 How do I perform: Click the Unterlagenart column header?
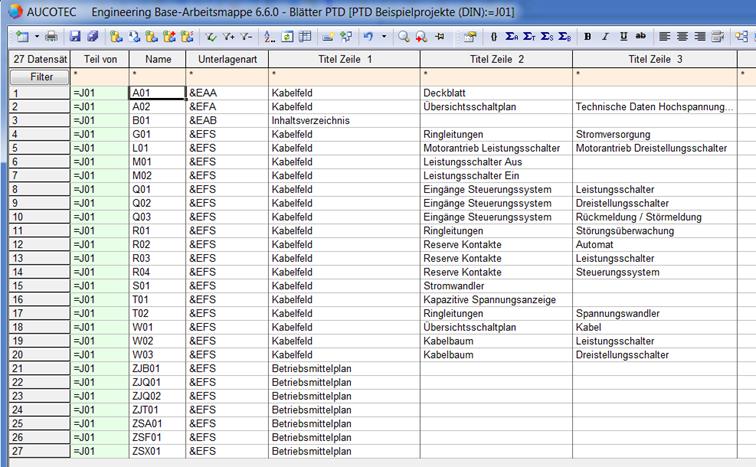point(227,60)
